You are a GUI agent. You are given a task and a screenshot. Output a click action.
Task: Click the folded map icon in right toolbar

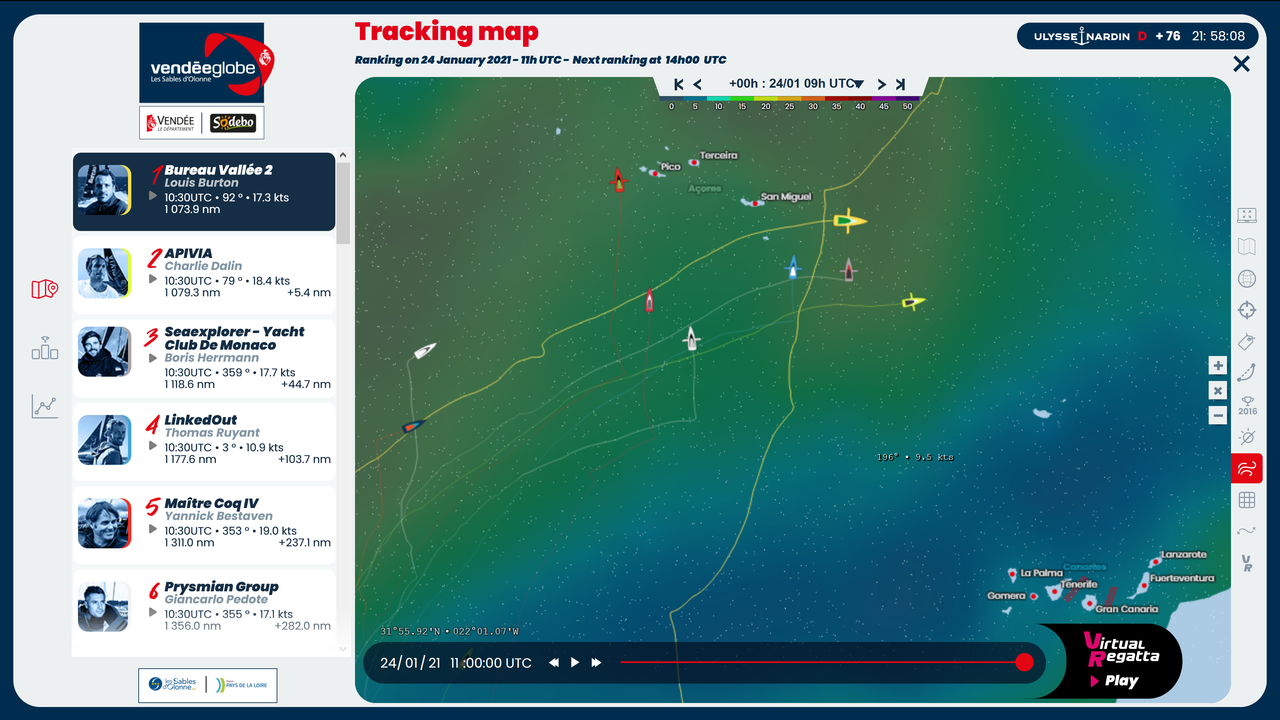(x=1247, y=247)
